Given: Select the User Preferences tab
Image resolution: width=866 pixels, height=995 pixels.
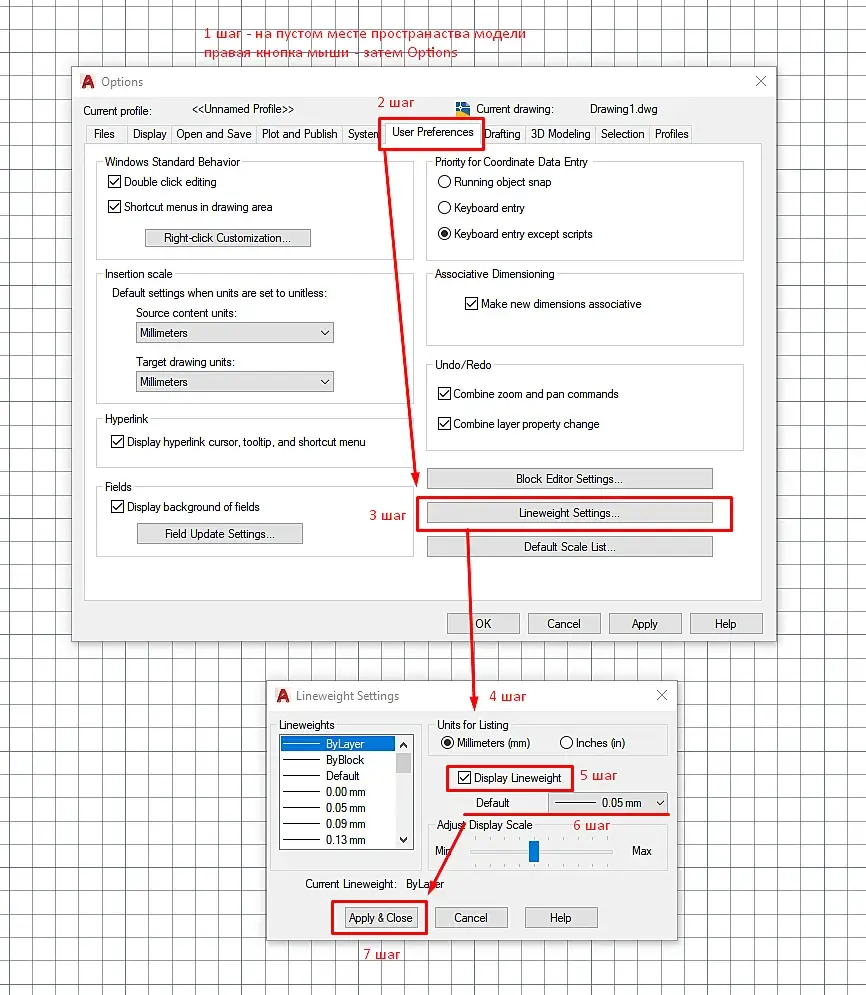Looking at the screenshot, I should [432, 132].
